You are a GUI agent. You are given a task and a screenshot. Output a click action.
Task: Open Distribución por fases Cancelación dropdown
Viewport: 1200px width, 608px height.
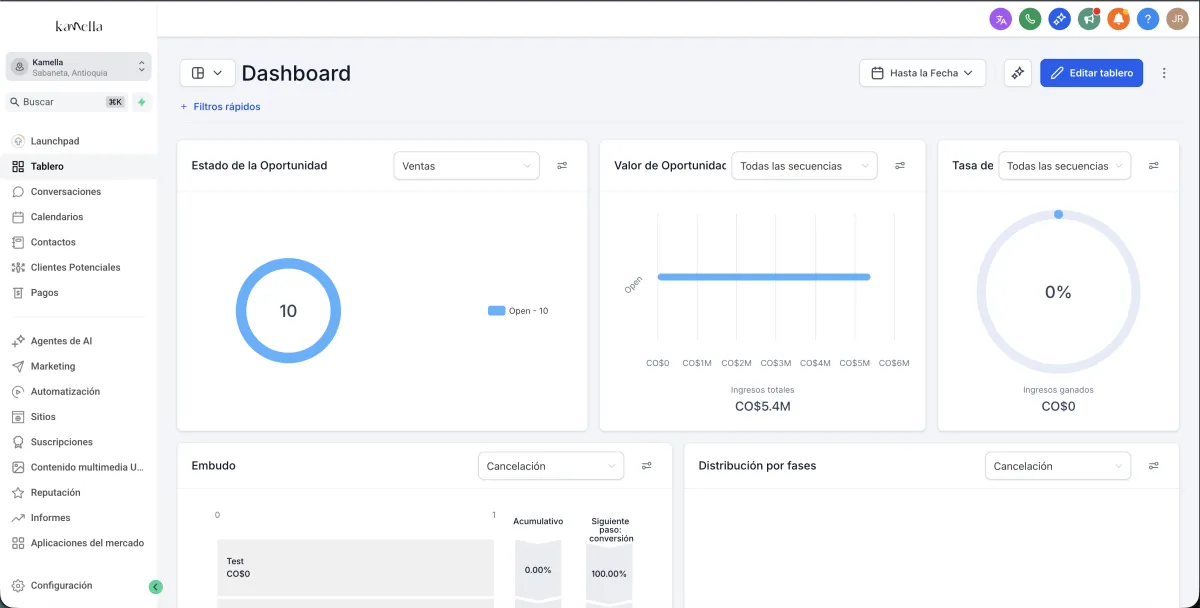tap(1058, 466)
